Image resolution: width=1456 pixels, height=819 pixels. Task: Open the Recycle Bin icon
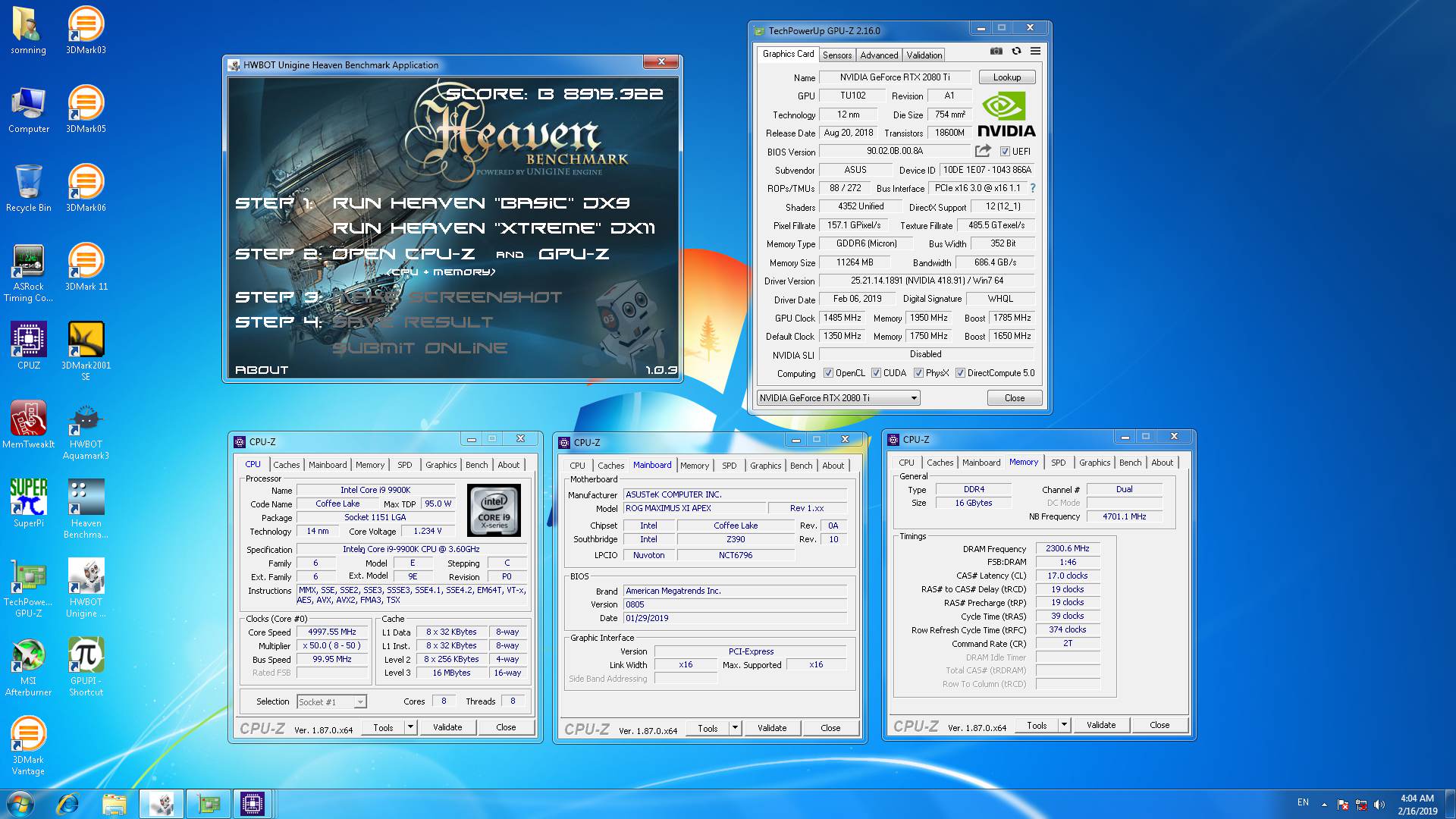tap(28, 189)
